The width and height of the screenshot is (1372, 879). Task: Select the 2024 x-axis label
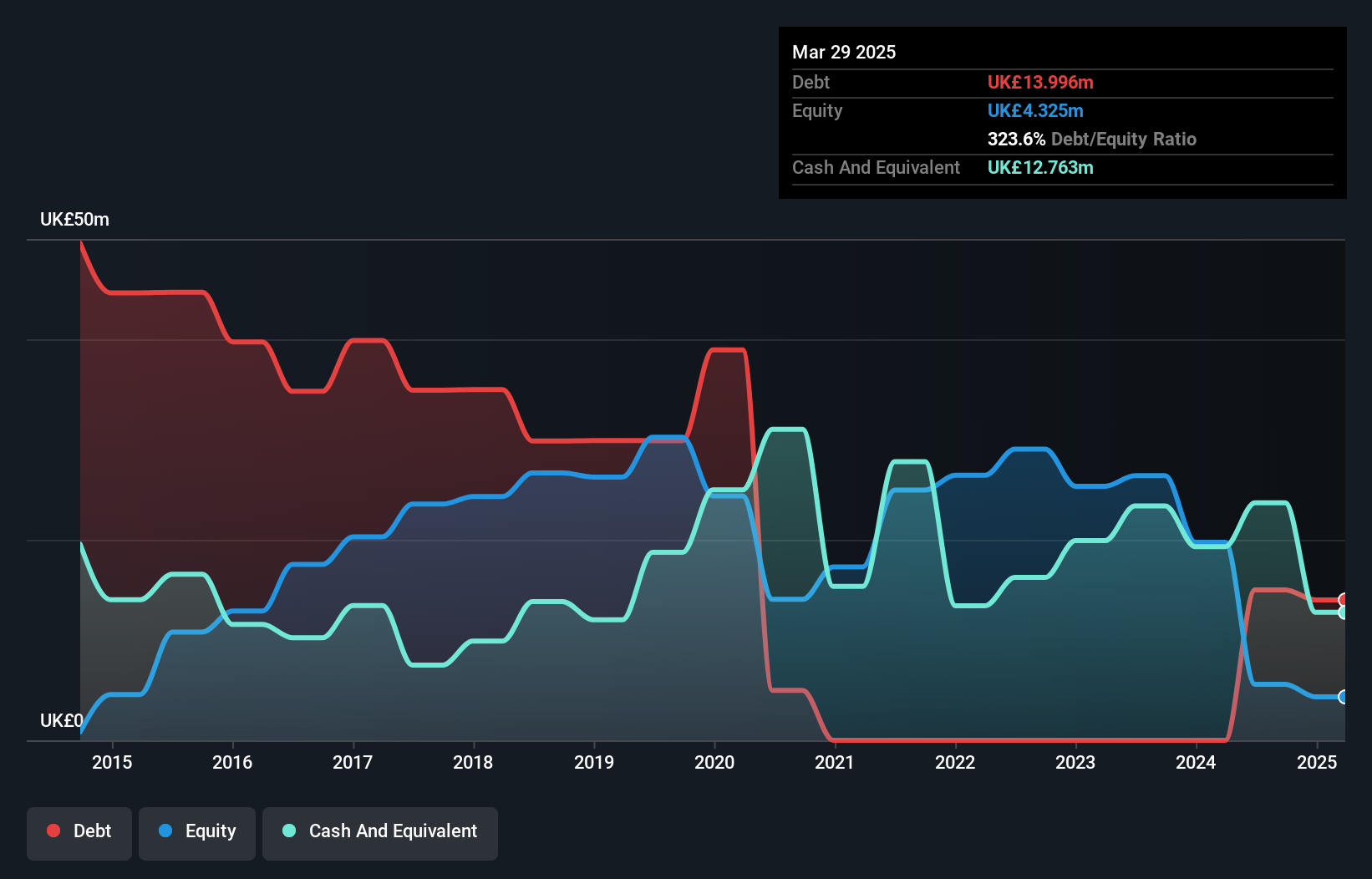1196,762
